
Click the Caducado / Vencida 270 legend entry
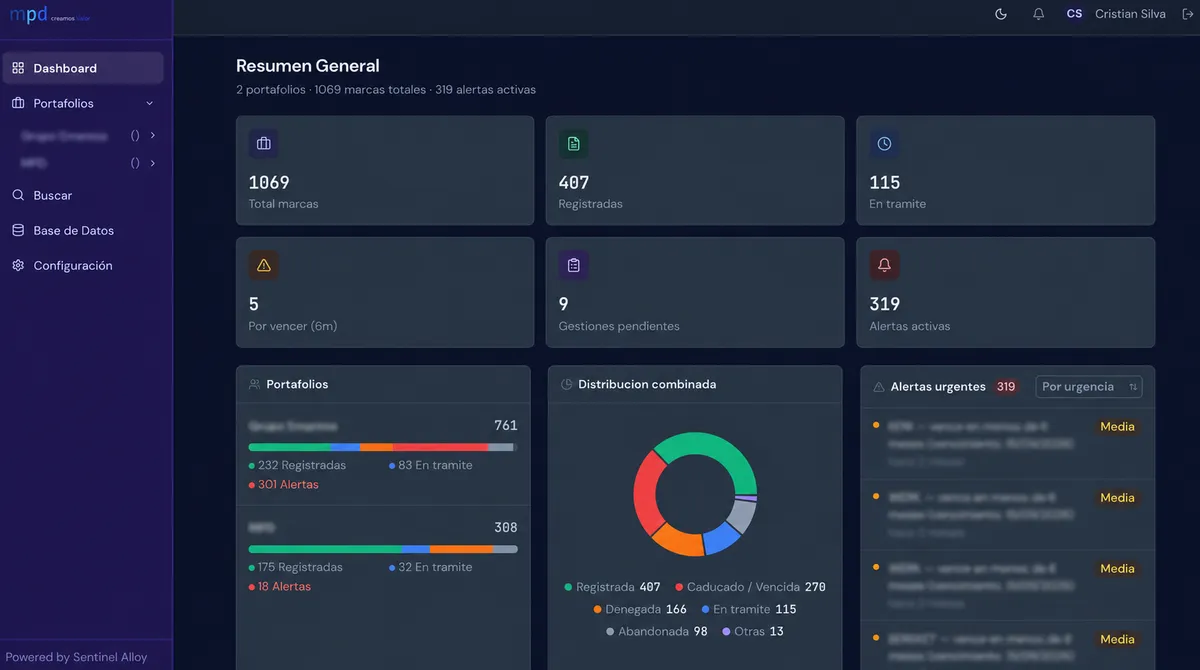(x=751, y=587)
